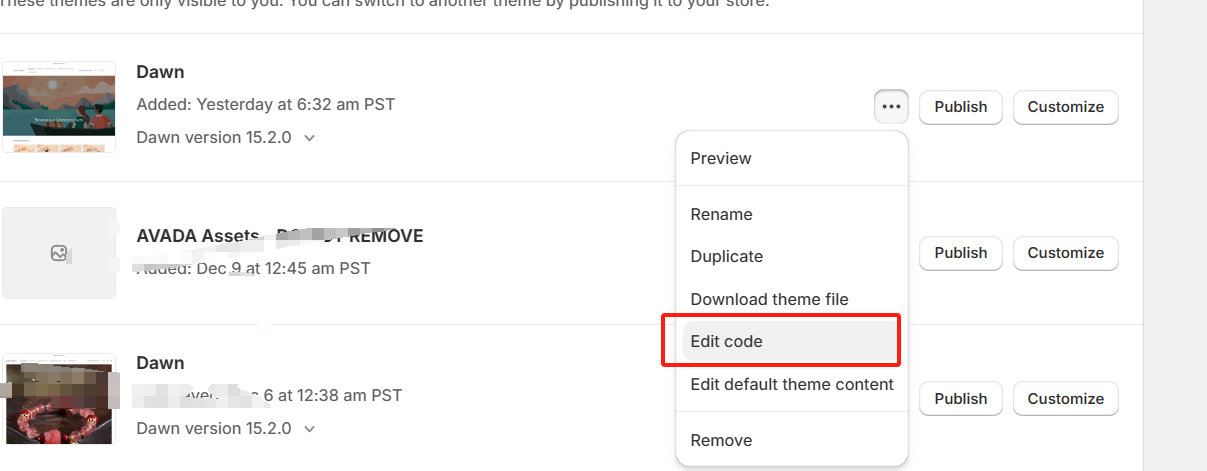
Task: Expand the first Dawn version 15.2.0 chevron
Action: tap(309, 138)
